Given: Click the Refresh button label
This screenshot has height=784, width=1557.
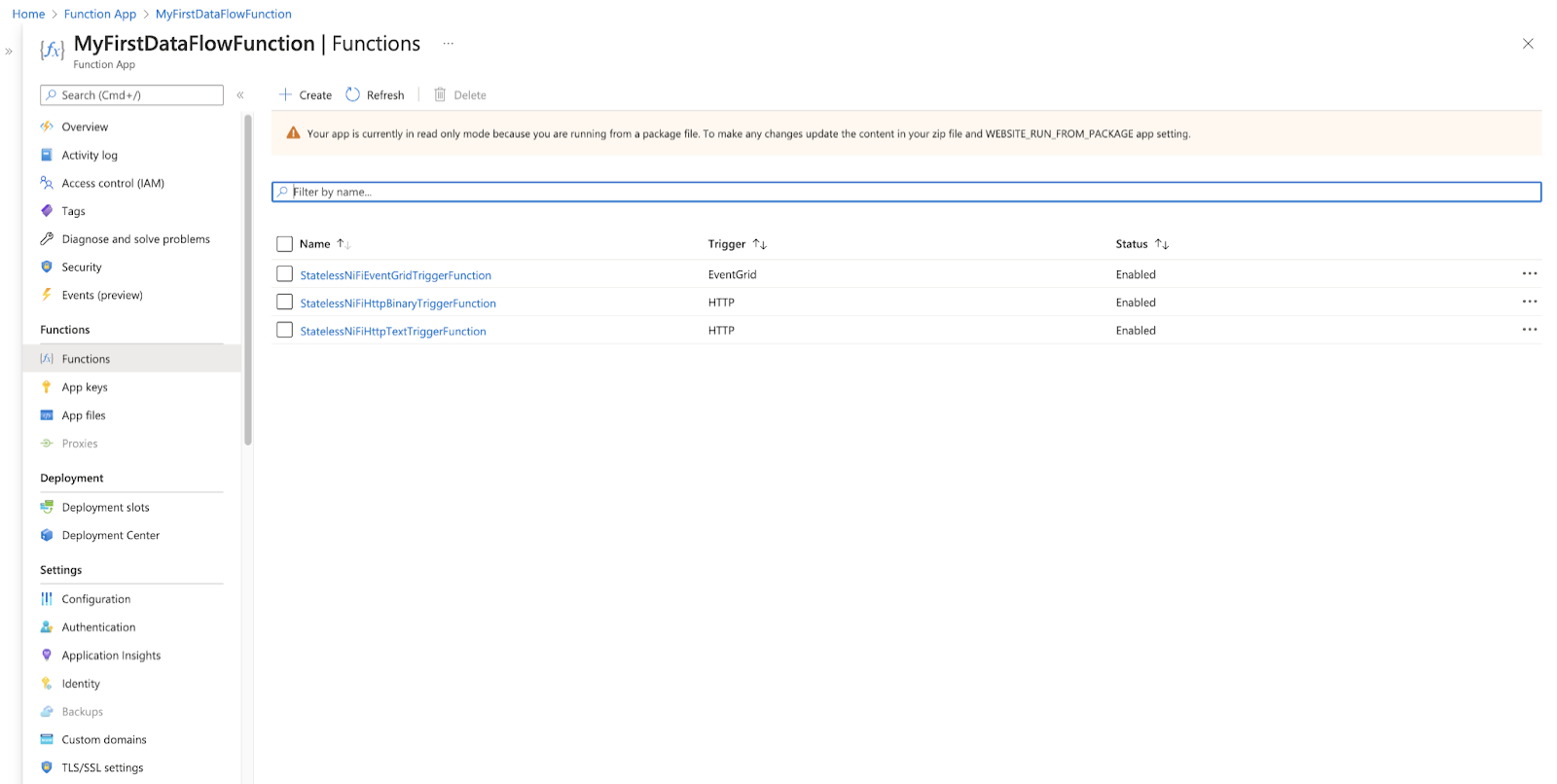Looking at the screenshot, I should [385, 95].
